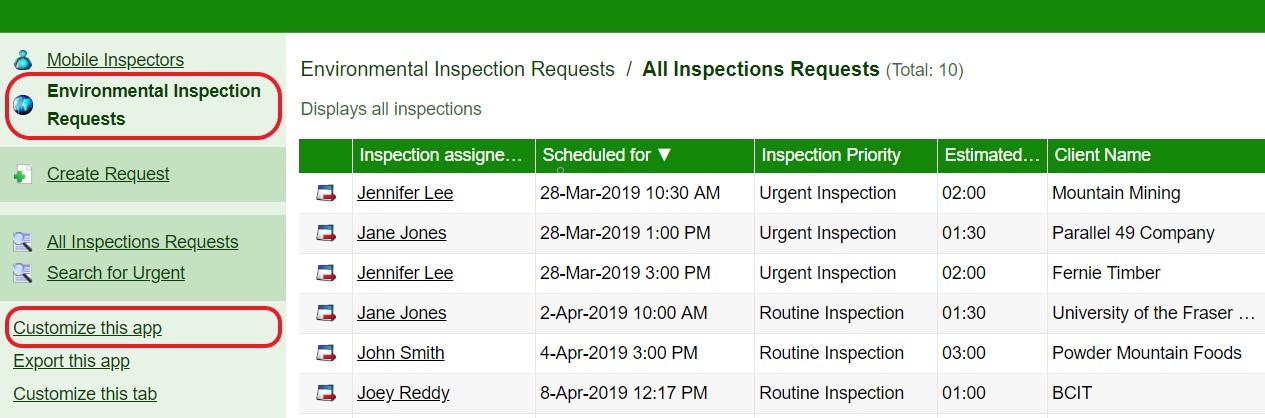Open Mobile Inspectors tab
1265x418 pixels.
(x=115, y=60)
